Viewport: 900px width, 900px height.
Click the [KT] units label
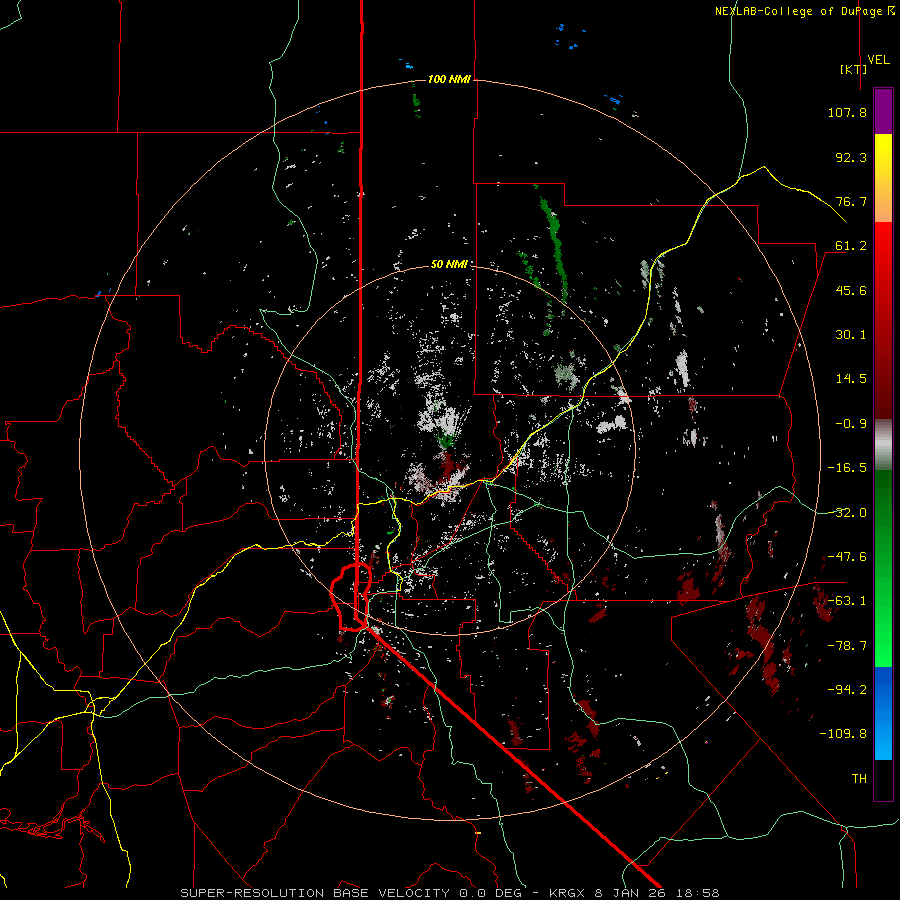pyautogui.click(x=853, y=69)
